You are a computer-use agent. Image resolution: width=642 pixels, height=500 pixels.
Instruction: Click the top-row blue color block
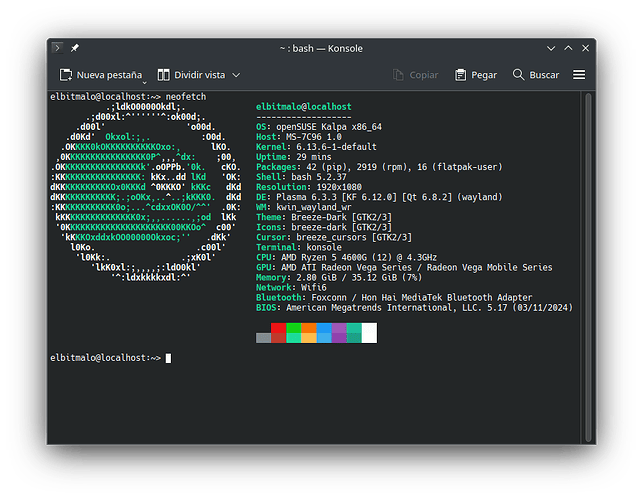point(324,327)
